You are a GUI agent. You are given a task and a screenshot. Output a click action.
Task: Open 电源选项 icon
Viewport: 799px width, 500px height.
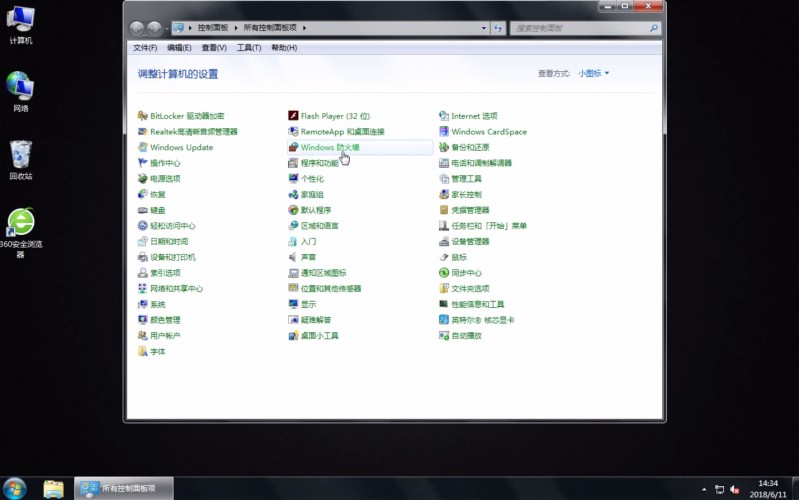pos(143,178)
